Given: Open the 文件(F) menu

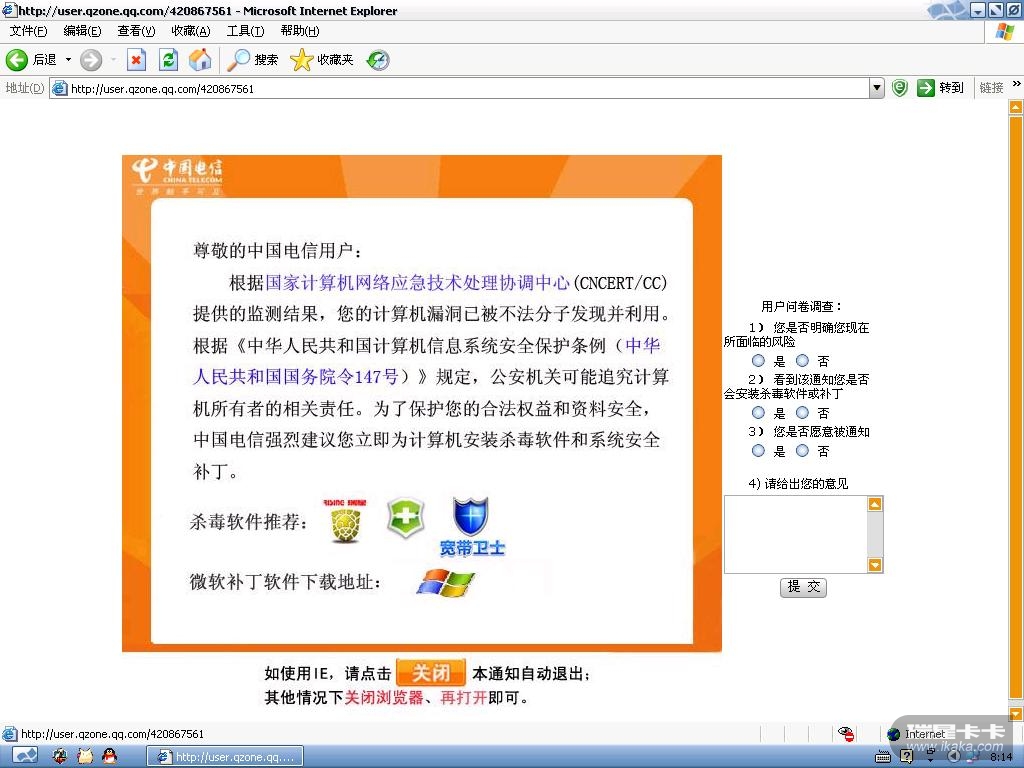Looking at the screenshot, I should point(28,31).
